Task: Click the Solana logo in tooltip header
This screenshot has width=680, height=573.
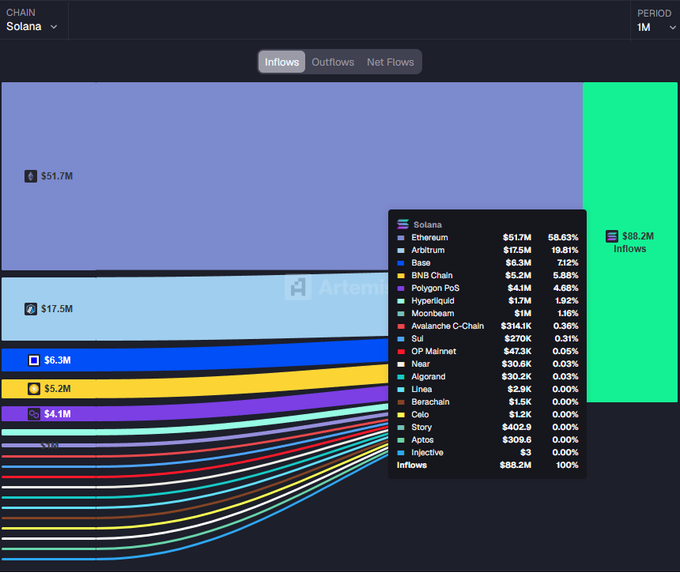Action: 403,224
